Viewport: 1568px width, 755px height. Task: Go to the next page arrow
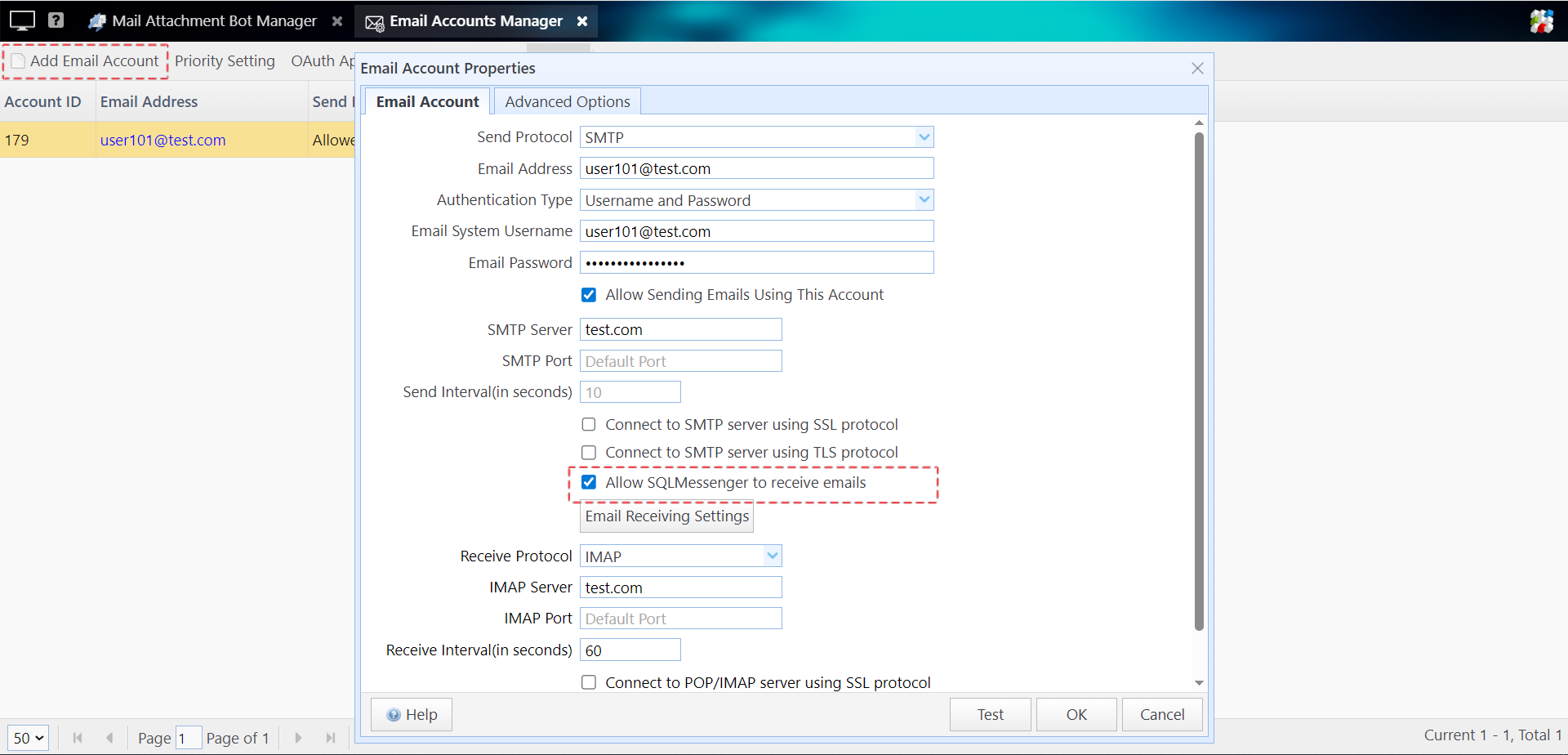[298, 738]
